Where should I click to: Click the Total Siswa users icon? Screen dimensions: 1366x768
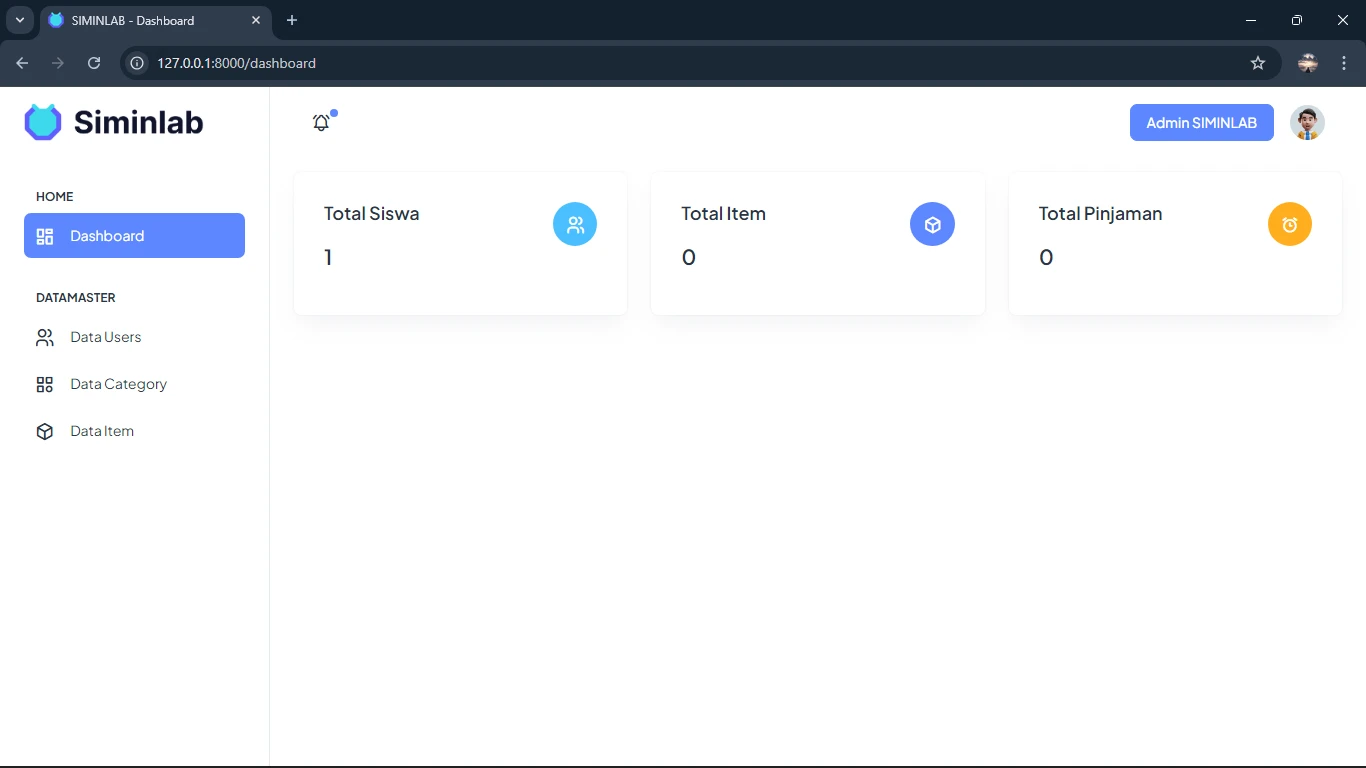(575, 225)
